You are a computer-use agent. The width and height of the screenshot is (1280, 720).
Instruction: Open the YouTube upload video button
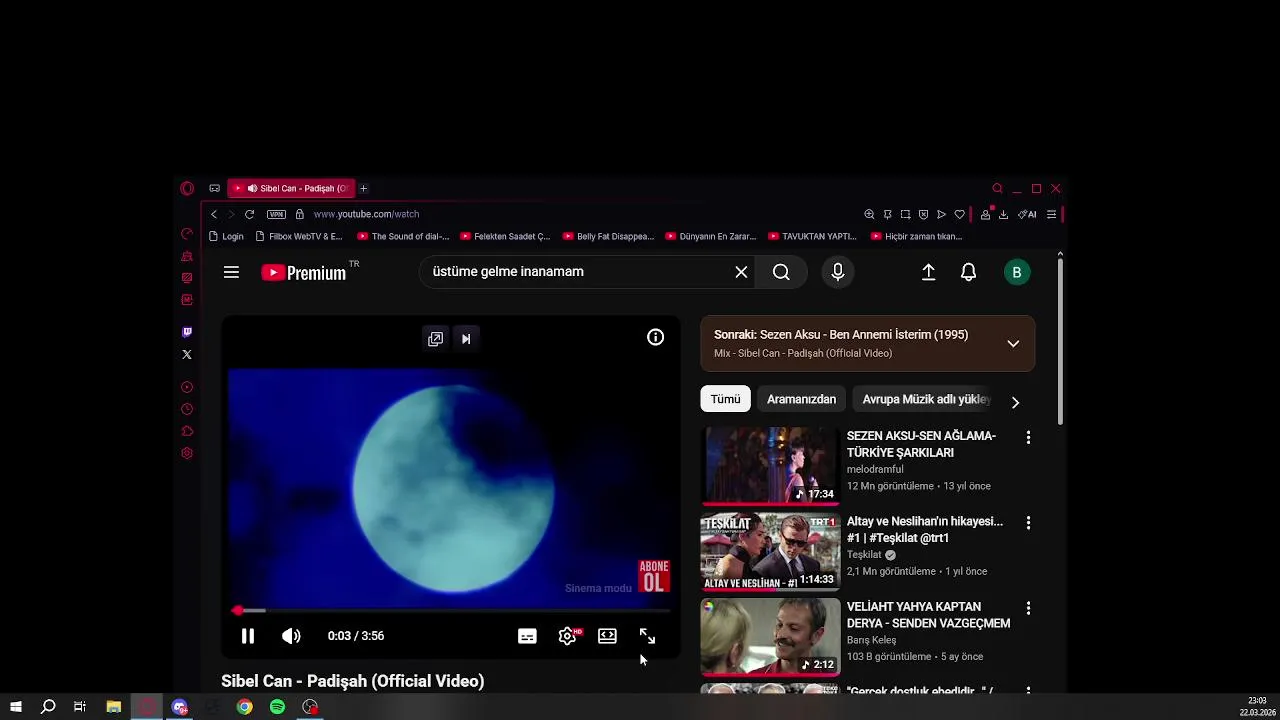coord(928,272)
